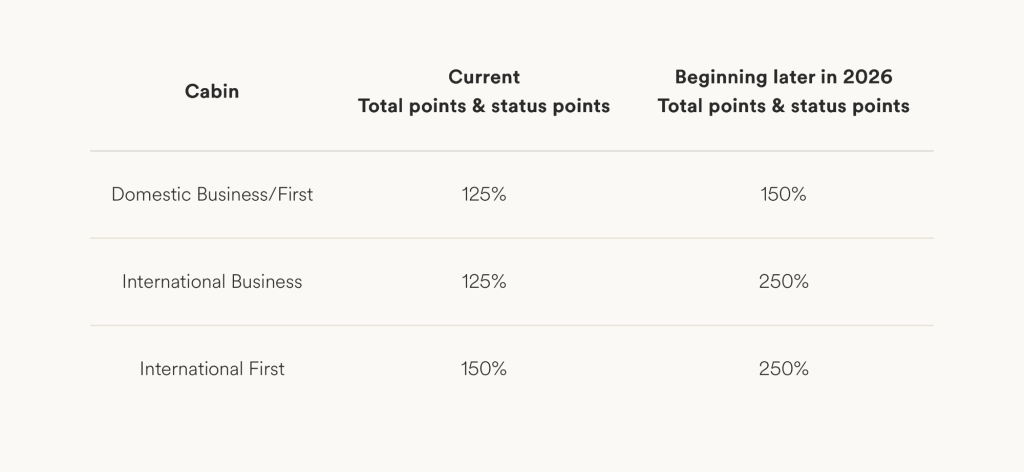Click current 125% value for Domestic Business/First
The width and height of the screenshot is (1024, 472).
(484, 195)
